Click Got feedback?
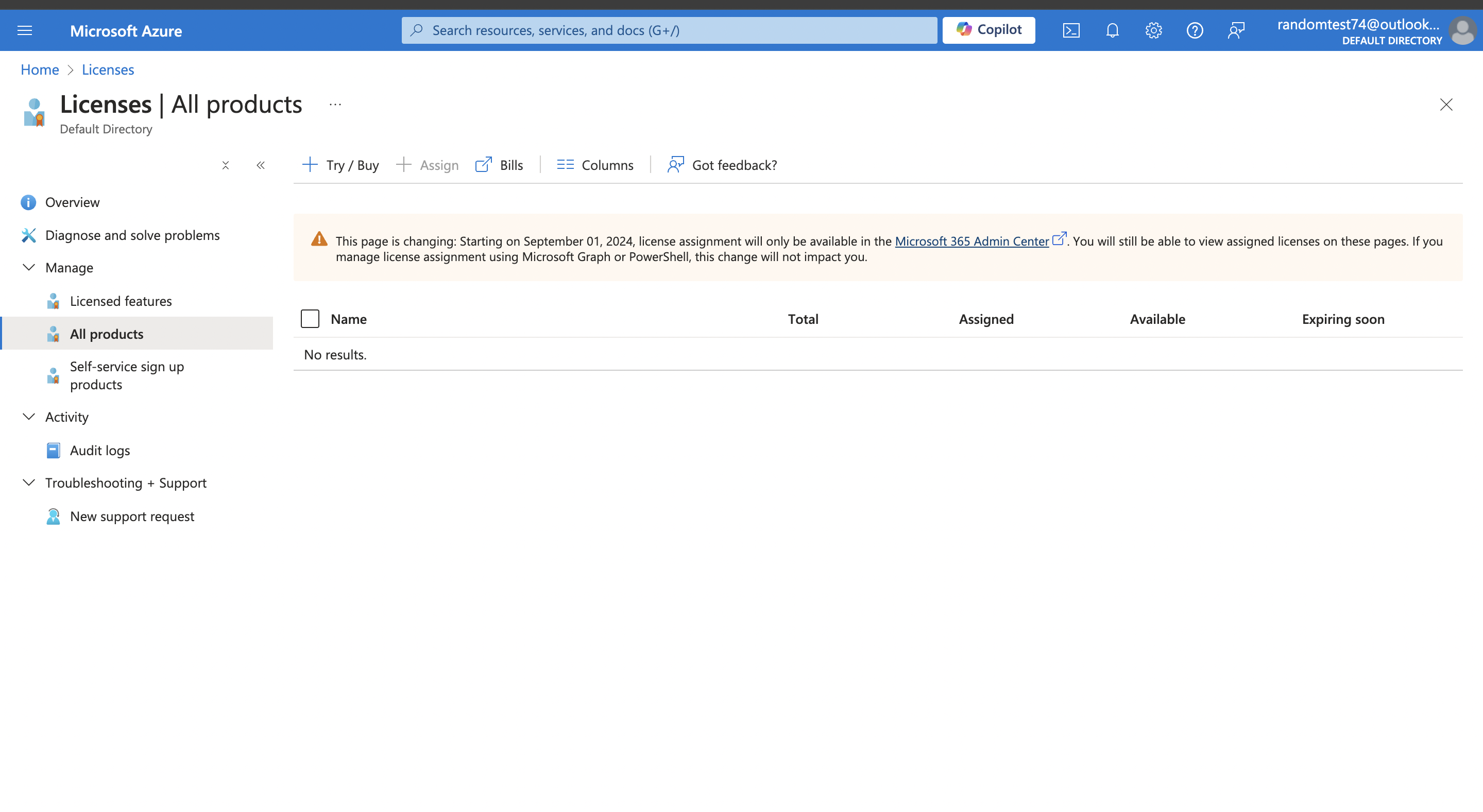The width and height of the screenshot is (1483, 812). (x=722, y=165)
